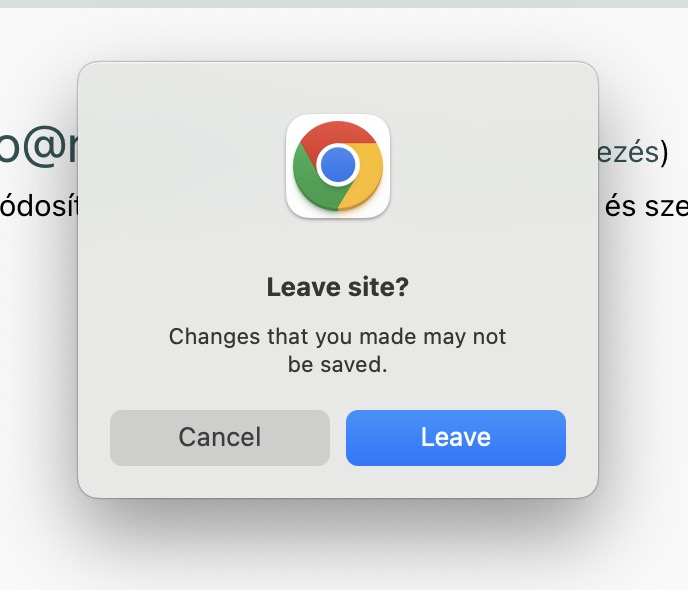Image resolution: width=688 pixels, height=590 pixels.
Task: Cancel leaving the site
Action: pos(220,438)
